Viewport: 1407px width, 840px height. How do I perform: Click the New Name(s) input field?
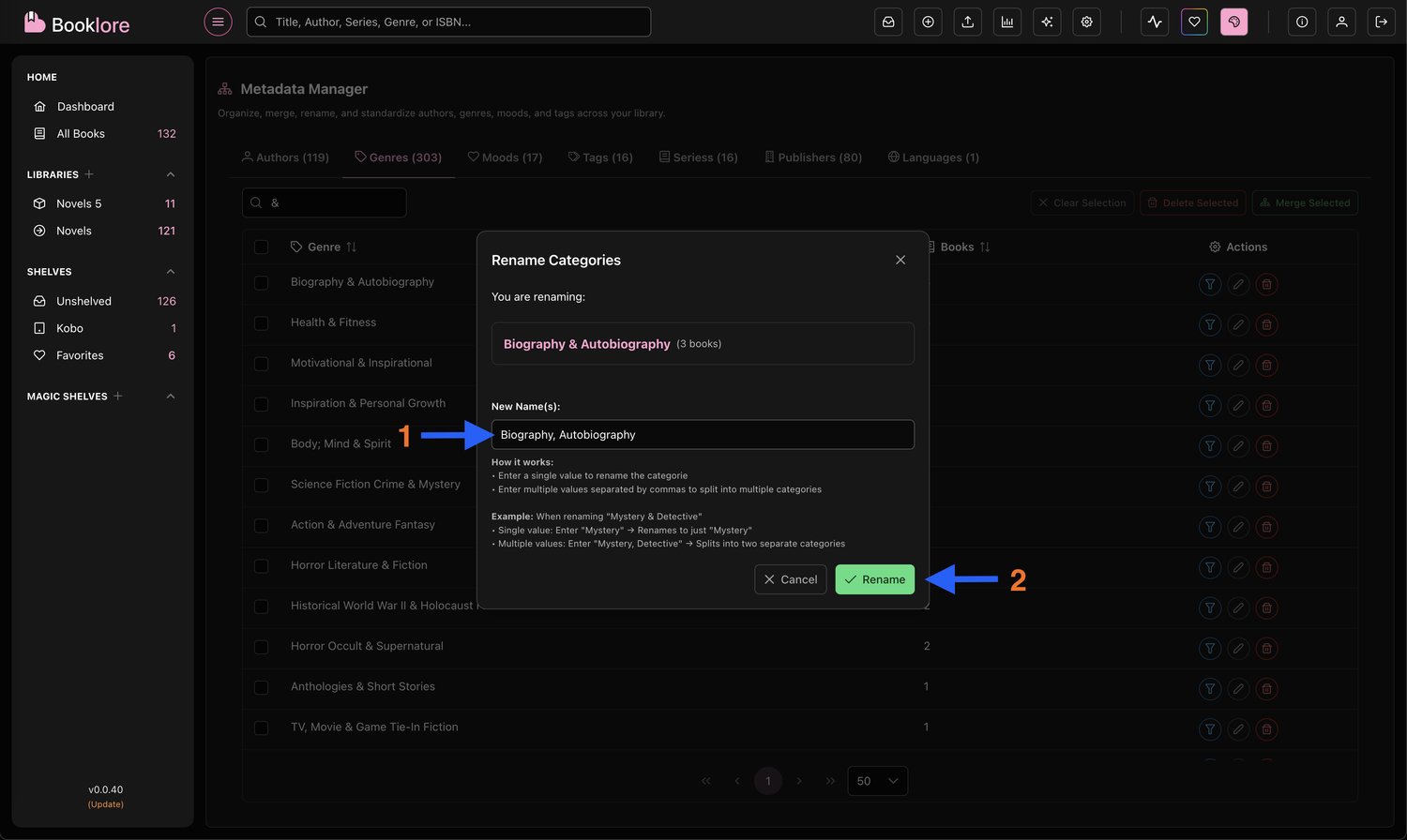tap(702, 434)
